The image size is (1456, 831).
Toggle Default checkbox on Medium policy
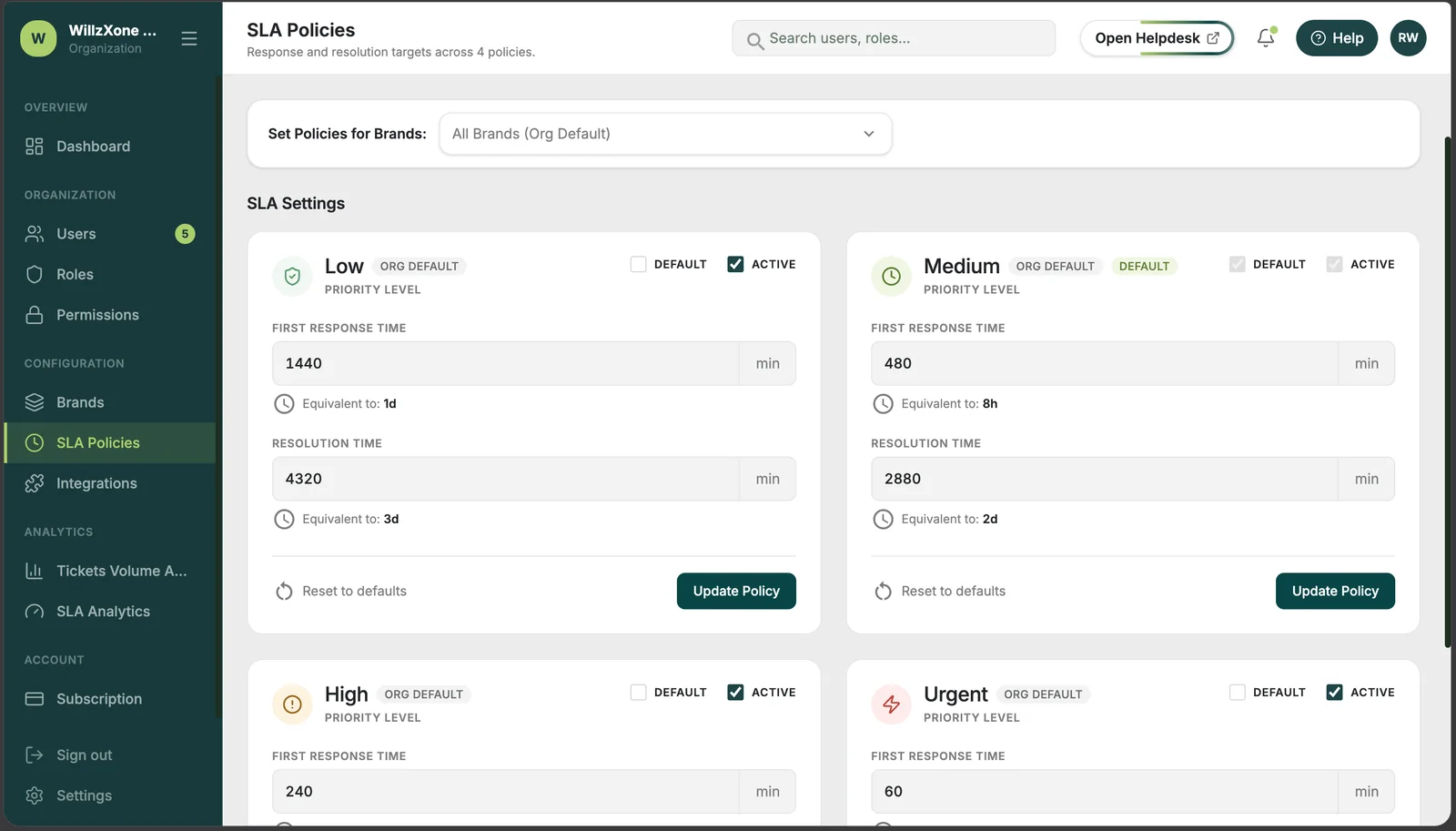1237,264
